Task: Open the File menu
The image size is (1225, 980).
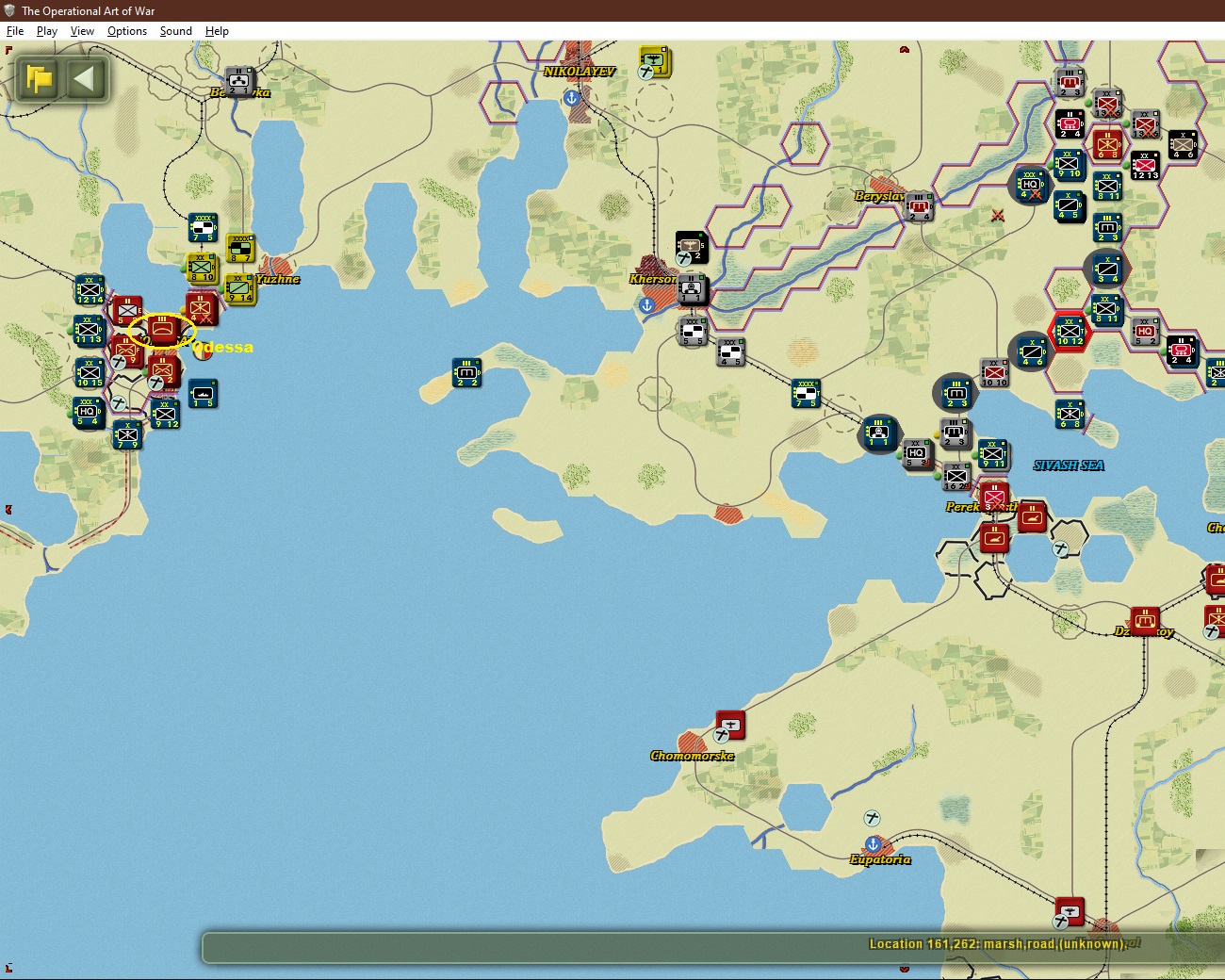Action: pos(15,31)
